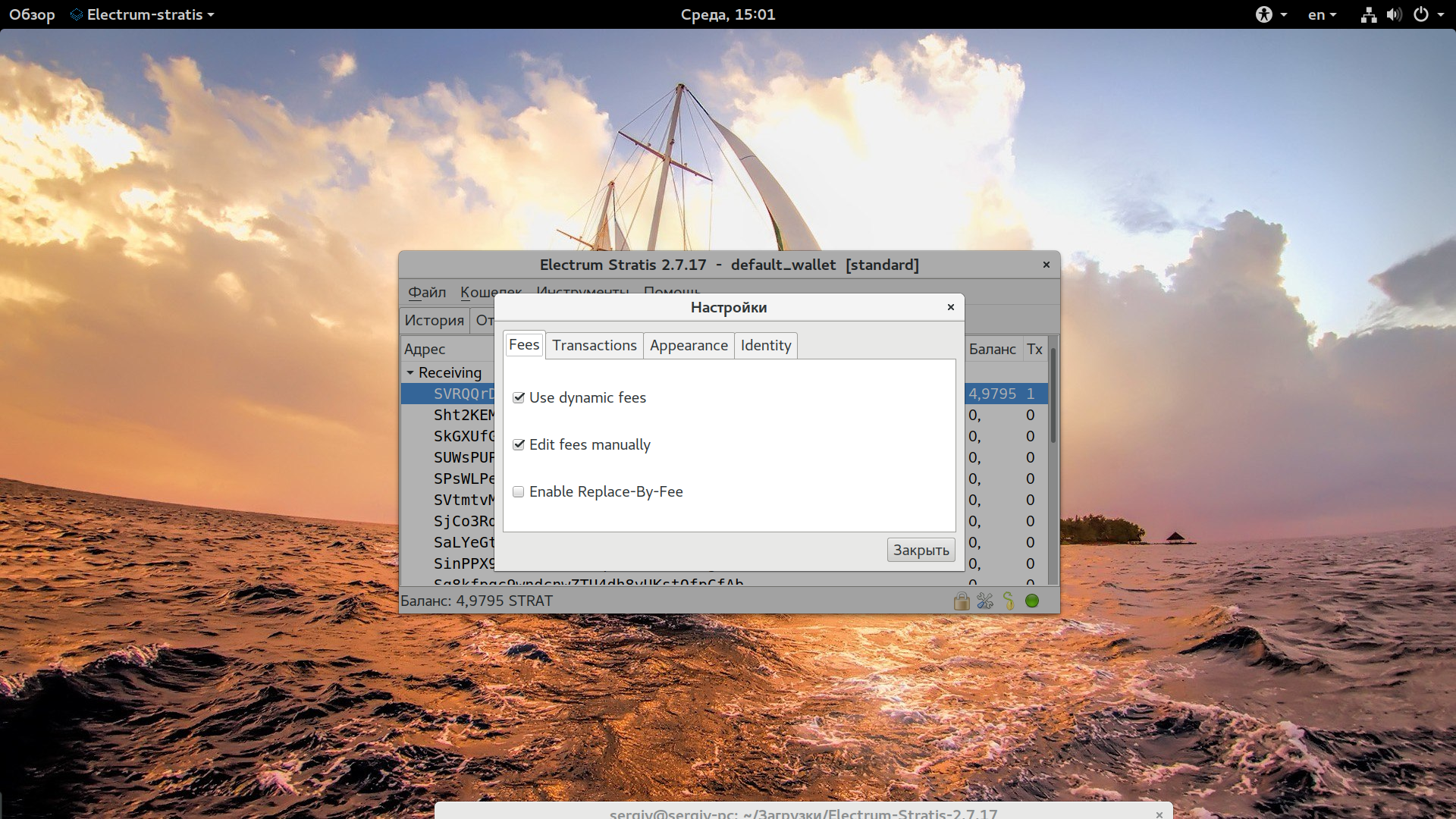Click the currency/coin icon in status bar
The image size is (1456, 819).
point(1008,600)
